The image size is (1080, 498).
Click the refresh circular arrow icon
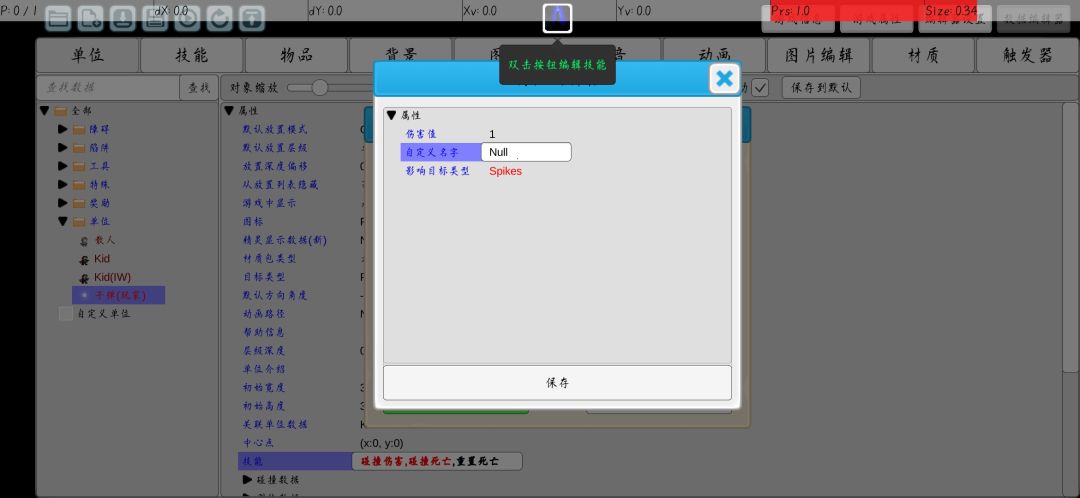[x=220, y=19]
